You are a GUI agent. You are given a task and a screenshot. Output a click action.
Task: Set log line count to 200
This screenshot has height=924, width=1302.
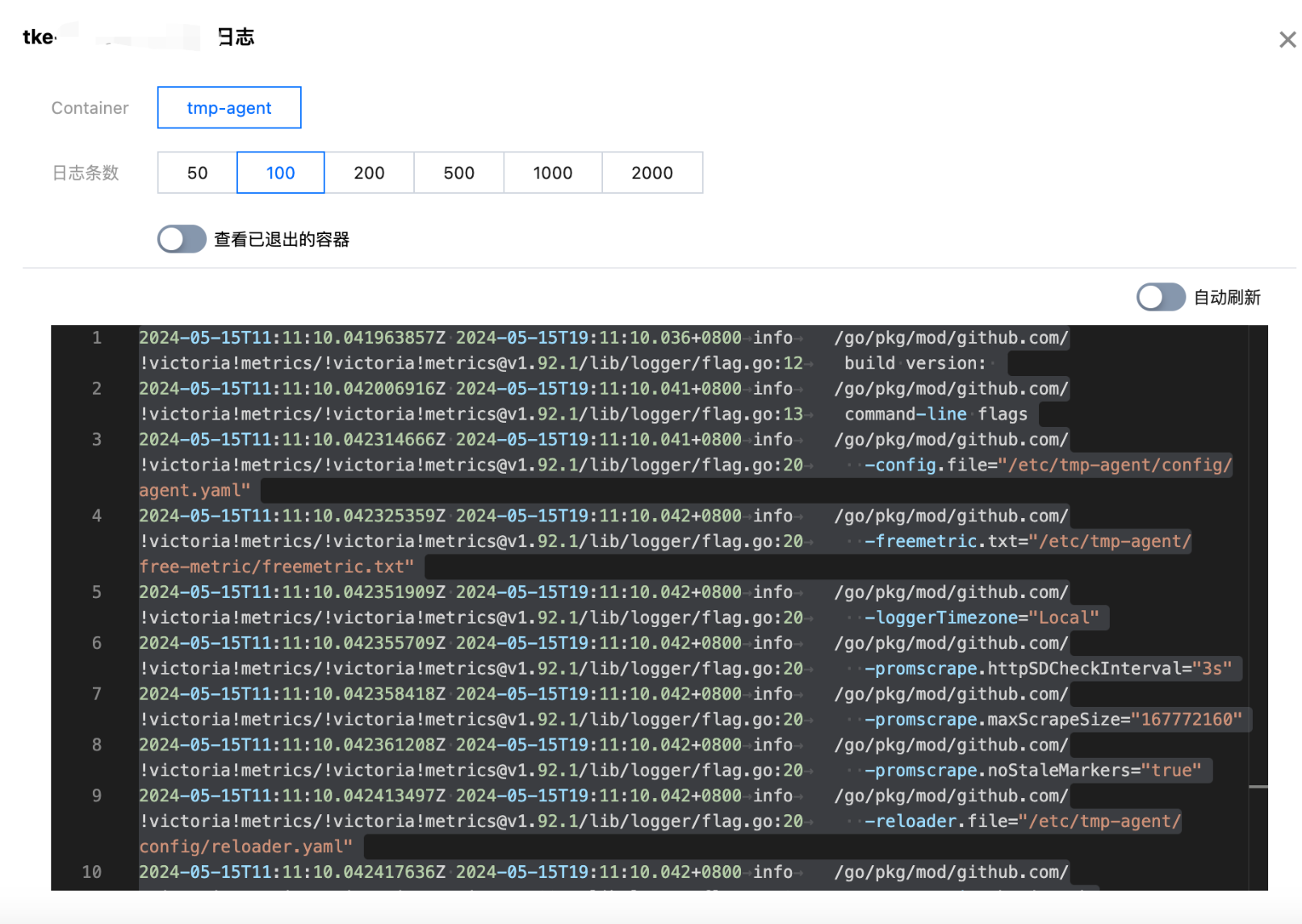click(369, 173)
